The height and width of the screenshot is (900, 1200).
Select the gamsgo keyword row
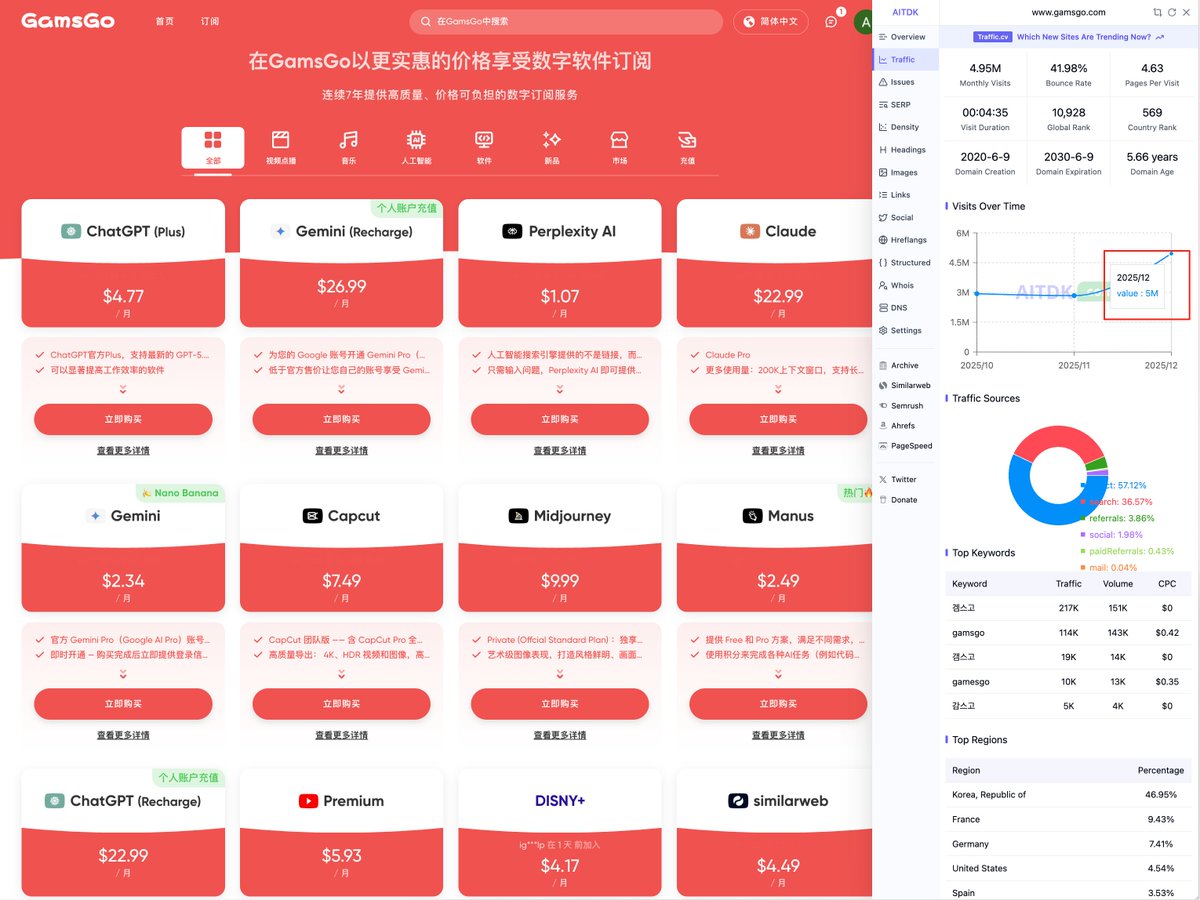tap(1068, 632)
